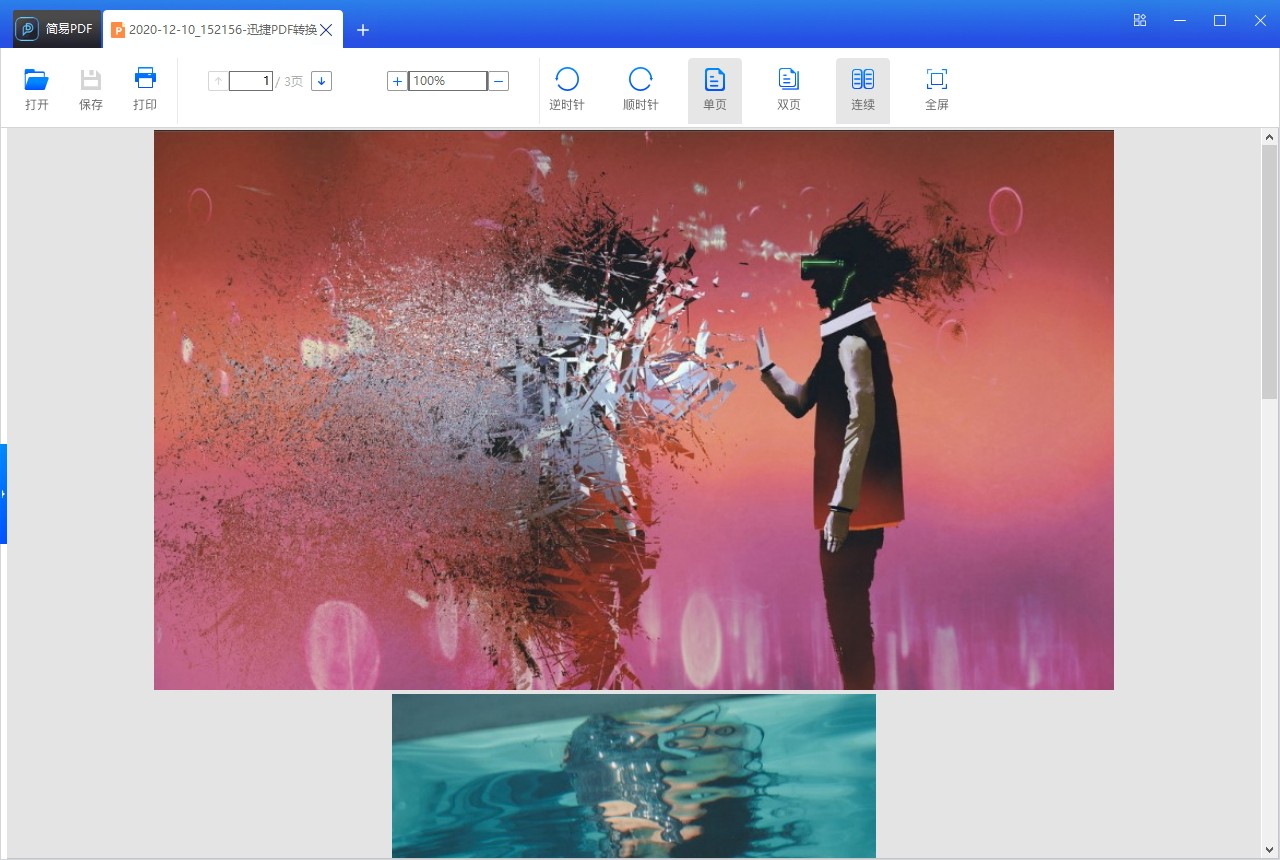Image resolution: width=1280 pixels, height=860 pixels.
Task: Click the 100% zoom level field
Action: [x=448, y=81]
